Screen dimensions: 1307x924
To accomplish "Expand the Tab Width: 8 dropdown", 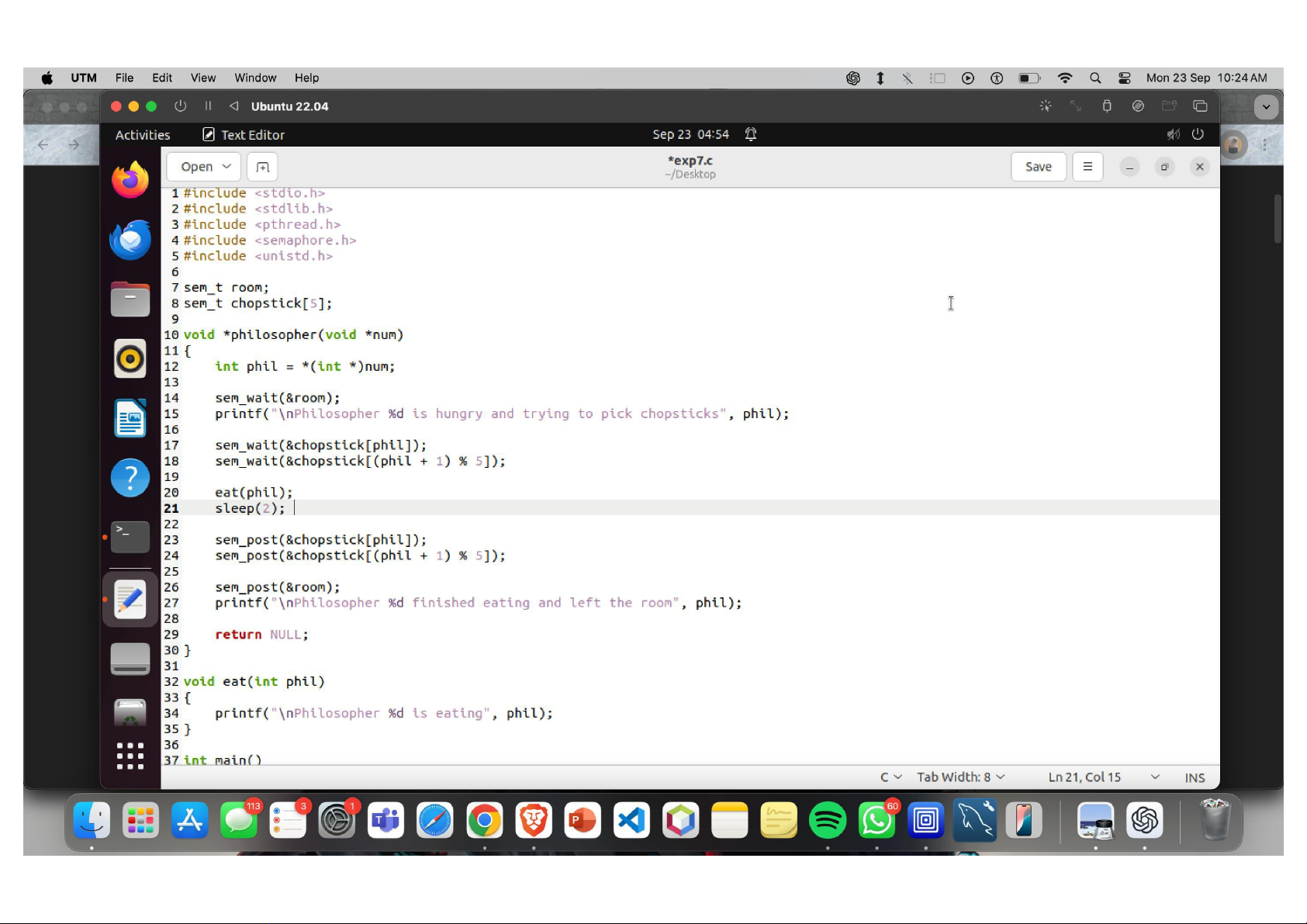I will pyautogui.click(x=960, y=777).
